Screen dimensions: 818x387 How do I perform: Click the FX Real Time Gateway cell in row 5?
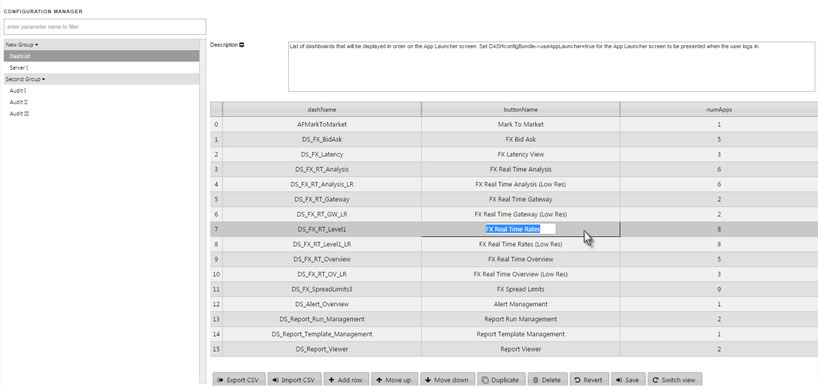(x=521, y=199)
